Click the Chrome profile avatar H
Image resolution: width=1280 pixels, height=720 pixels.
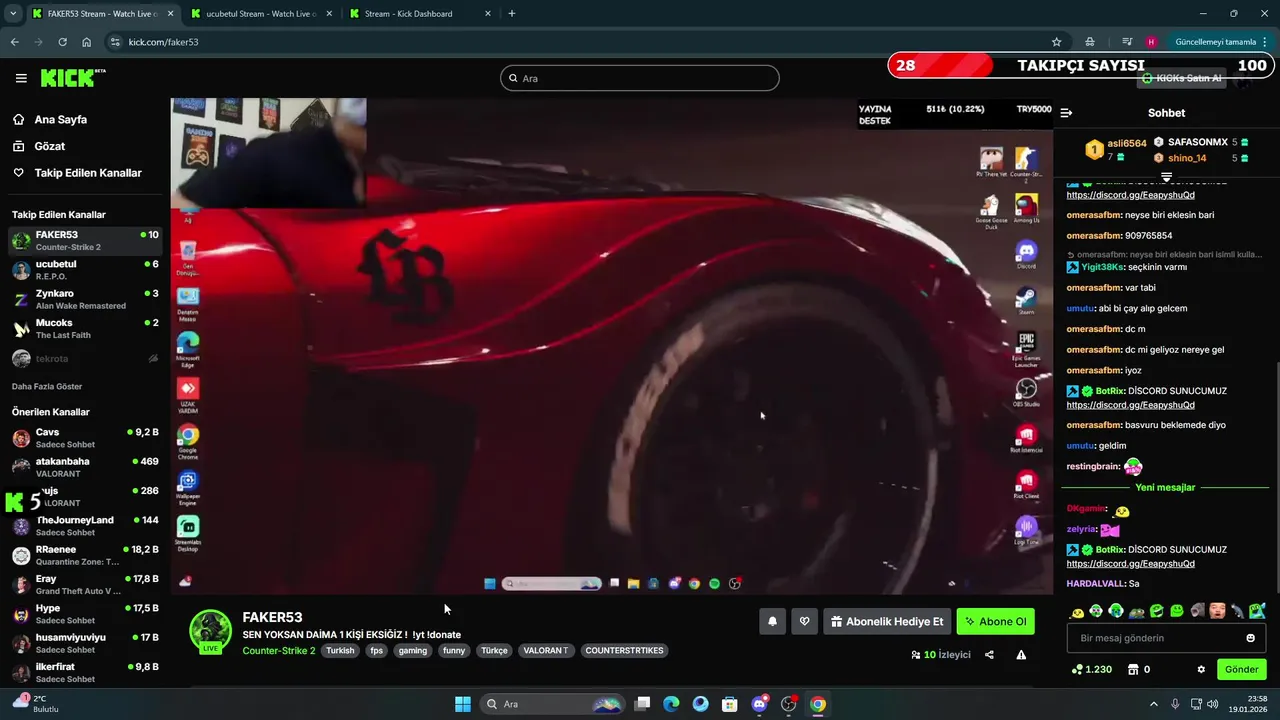1151,42
